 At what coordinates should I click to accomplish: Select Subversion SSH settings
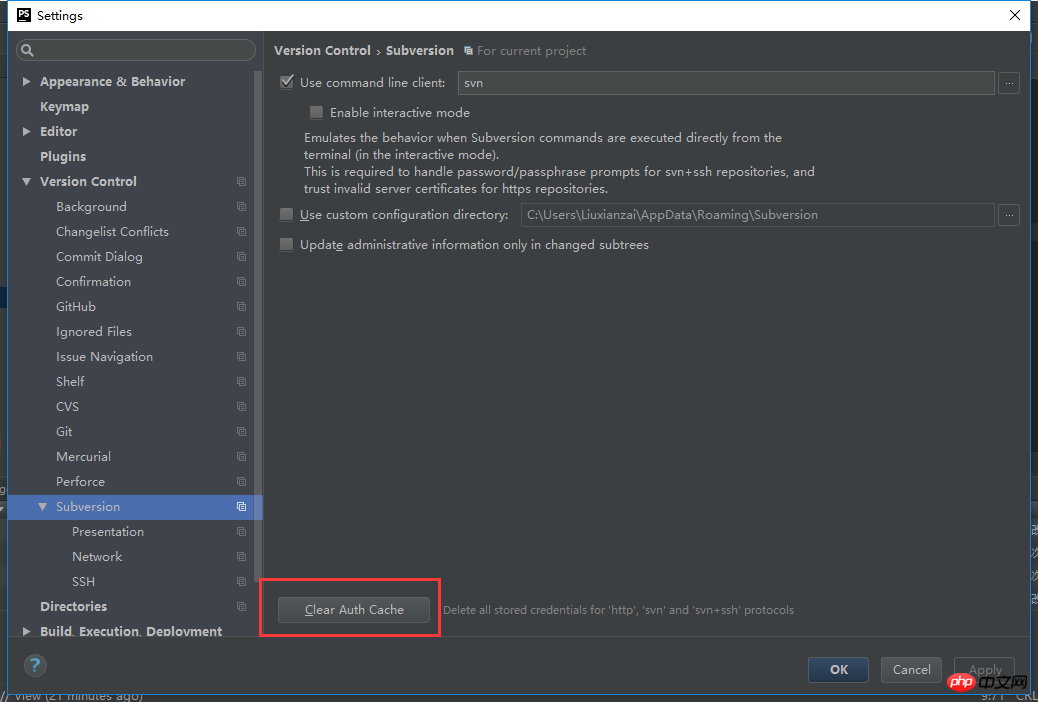click(x=83, y=581)
